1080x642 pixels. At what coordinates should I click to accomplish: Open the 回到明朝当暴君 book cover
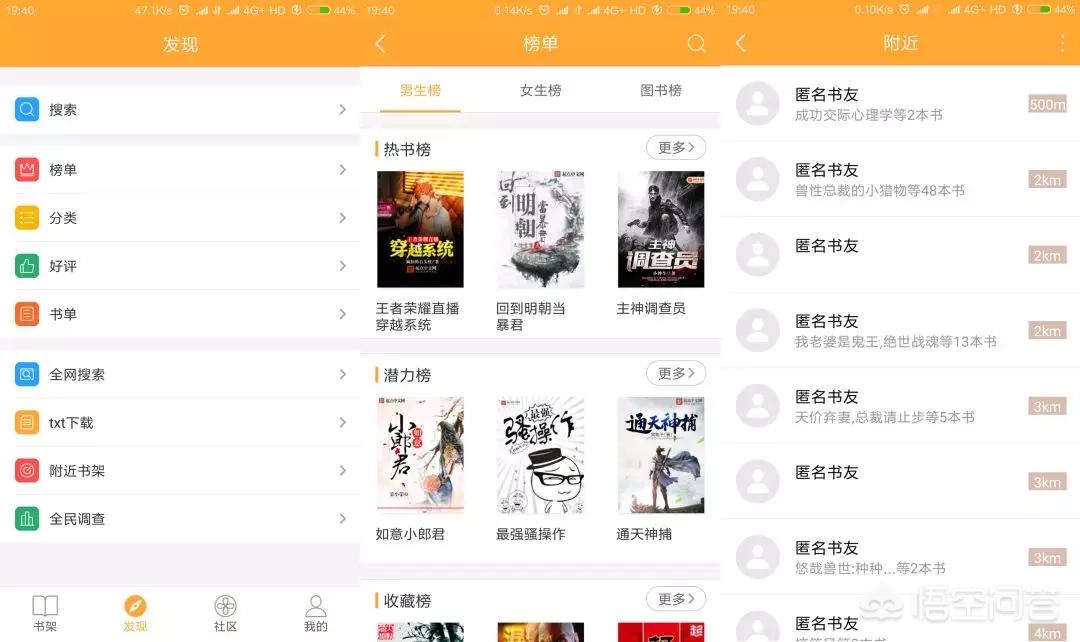point(541,229)
